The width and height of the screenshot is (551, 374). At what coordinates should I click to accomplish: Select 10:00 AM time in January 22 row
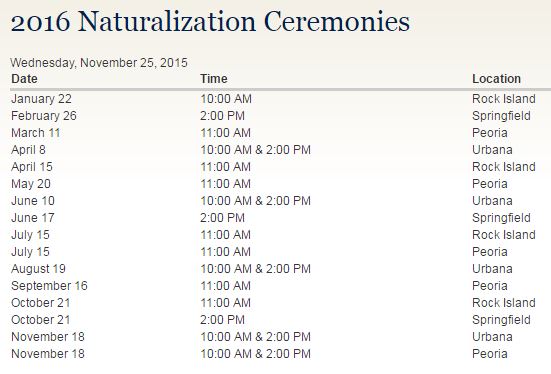(226, 99)
